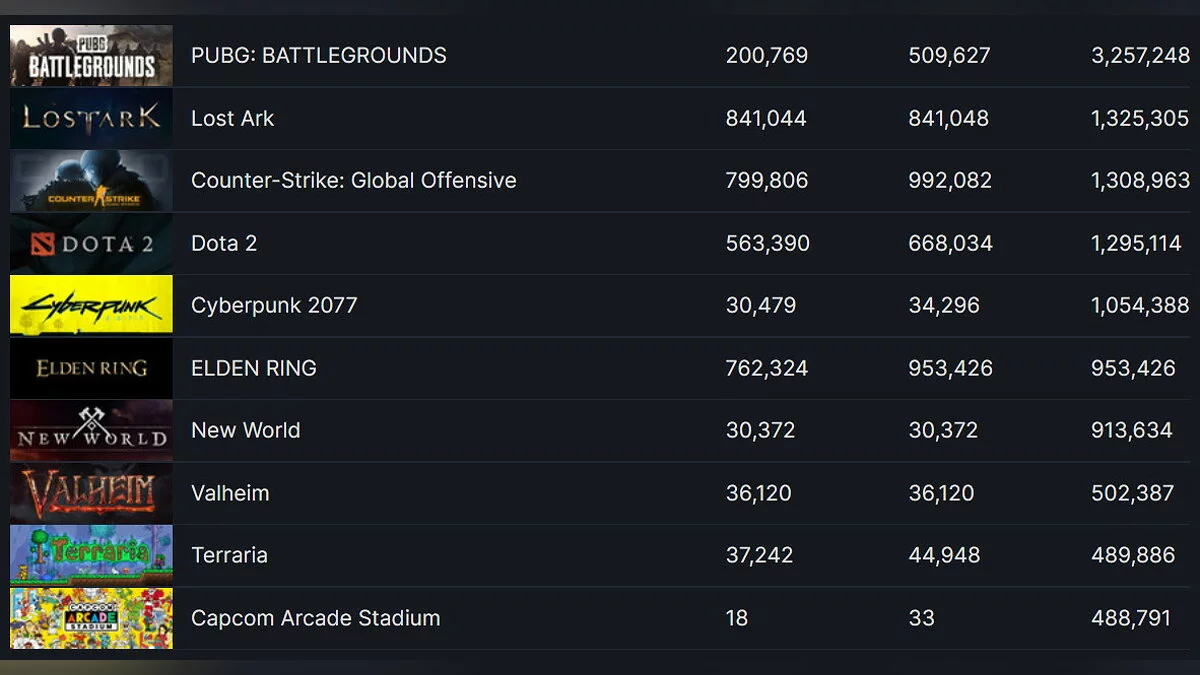The height and width of the screenshot is (675, 1200).
Task: Click the yellow Cyberpunk banner image
Action: coord(91,306)
